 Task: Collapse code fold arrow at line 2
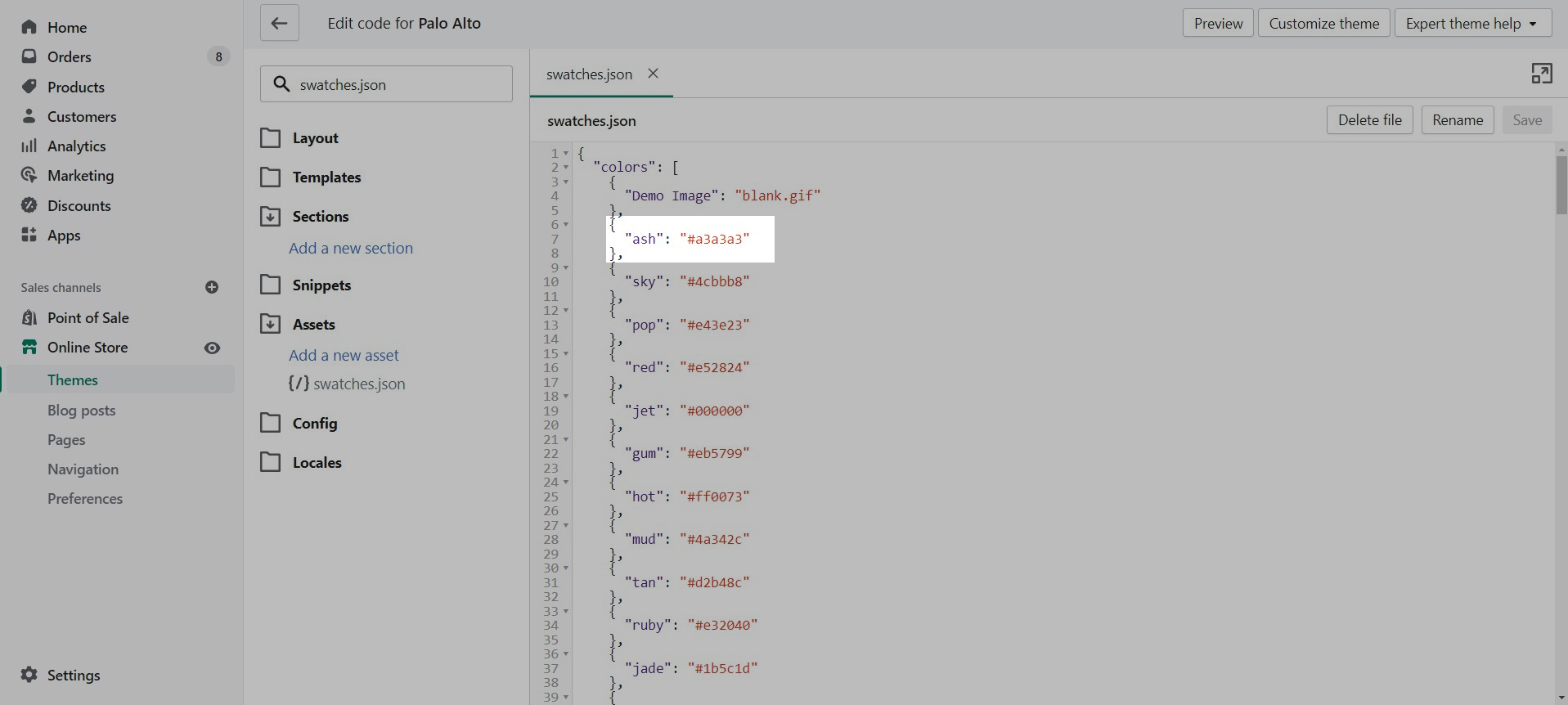tap(566, 168)
